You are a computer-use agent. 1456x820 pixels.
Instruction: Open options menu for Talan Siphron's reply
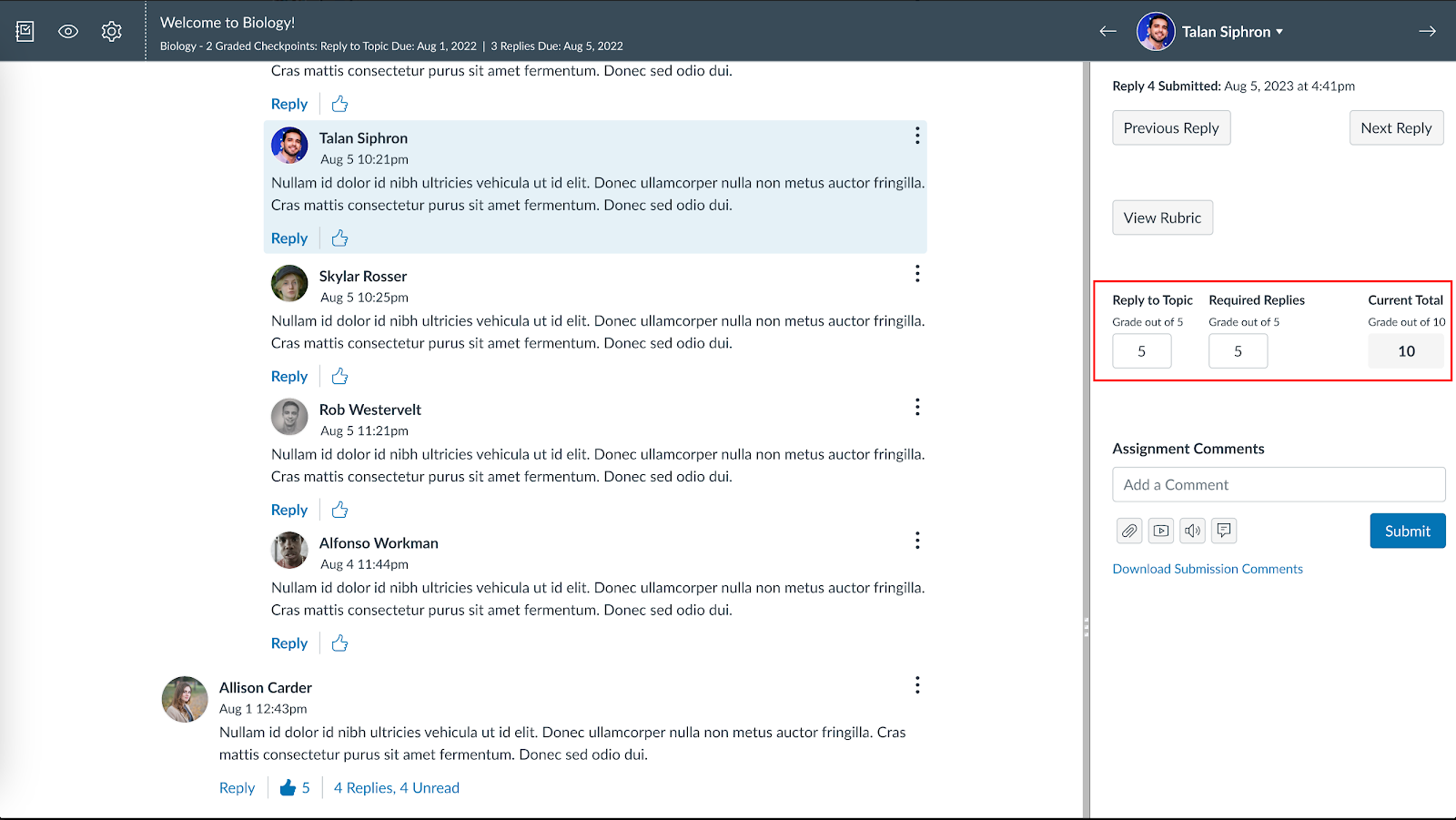917,136
